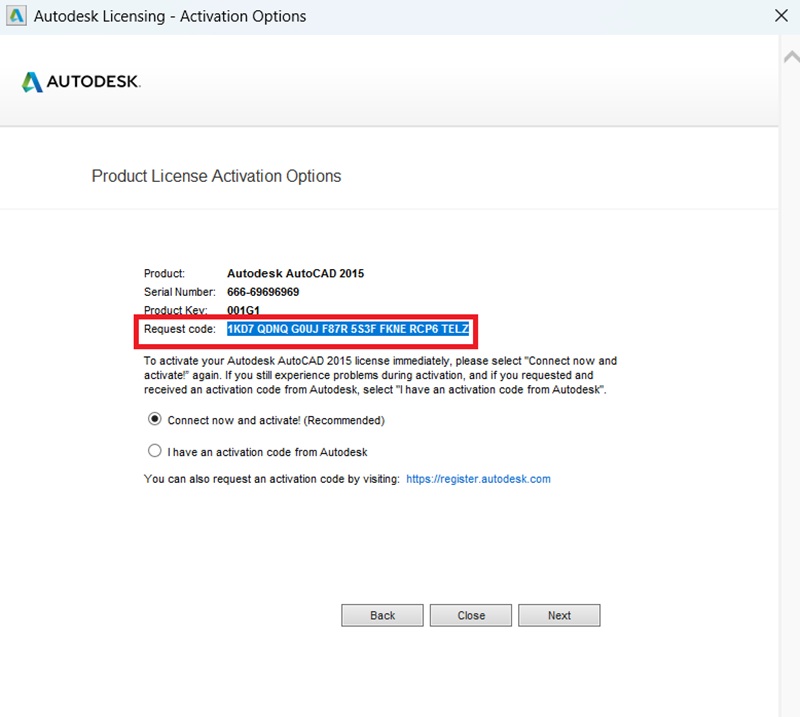Click the Autodesk icon in the title bar
Viewport: 800px width, 717px height.
[16, 16]
